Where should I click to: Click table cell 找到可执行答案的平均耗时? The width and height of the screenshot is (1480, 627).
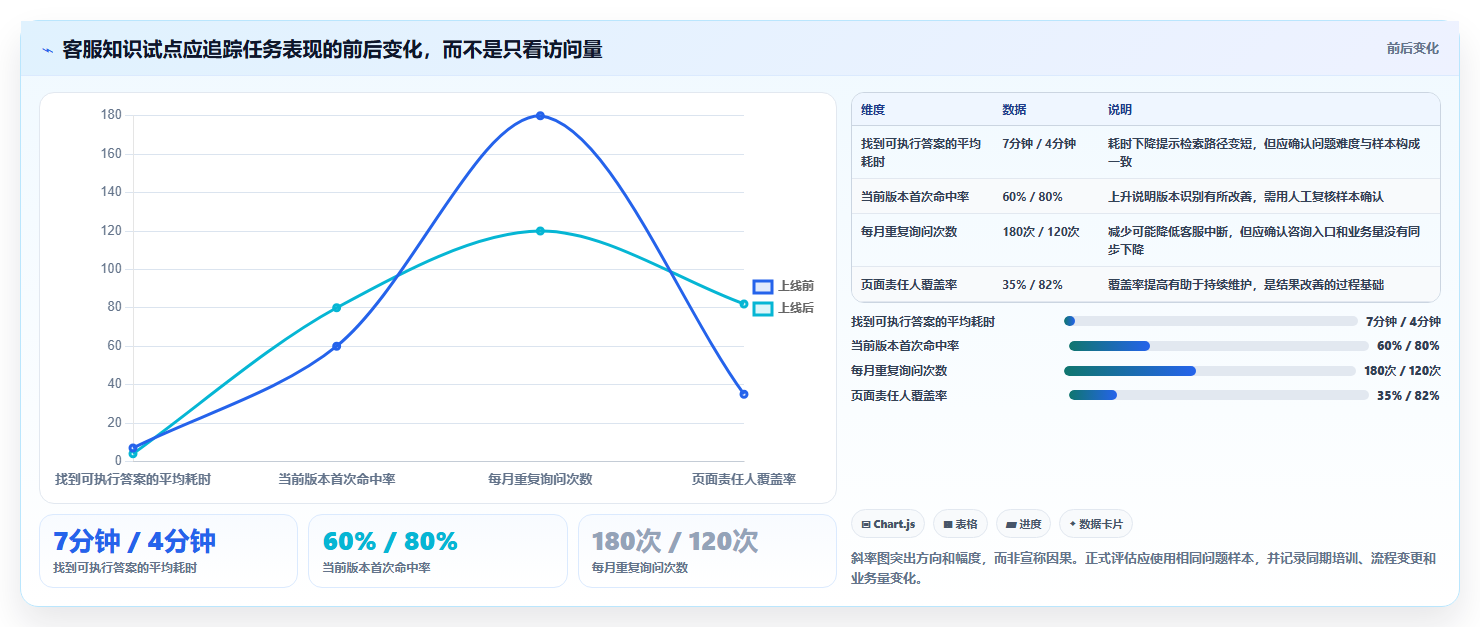[x=921, y=152]
